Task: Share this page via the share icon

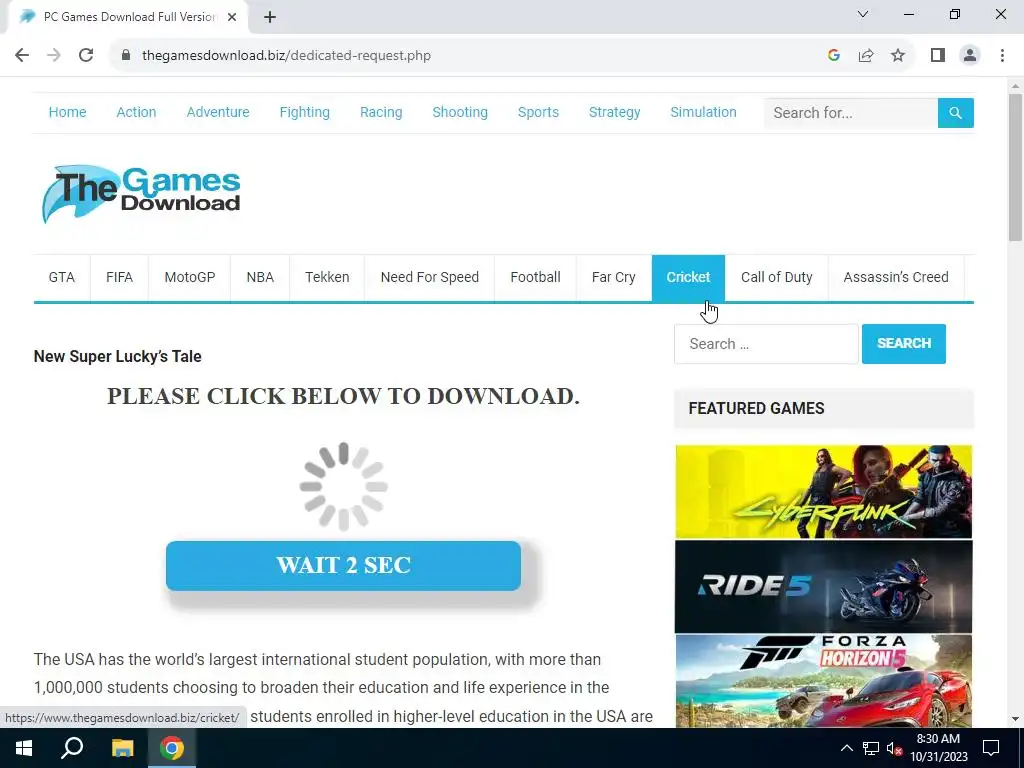Action: [866, 56]
